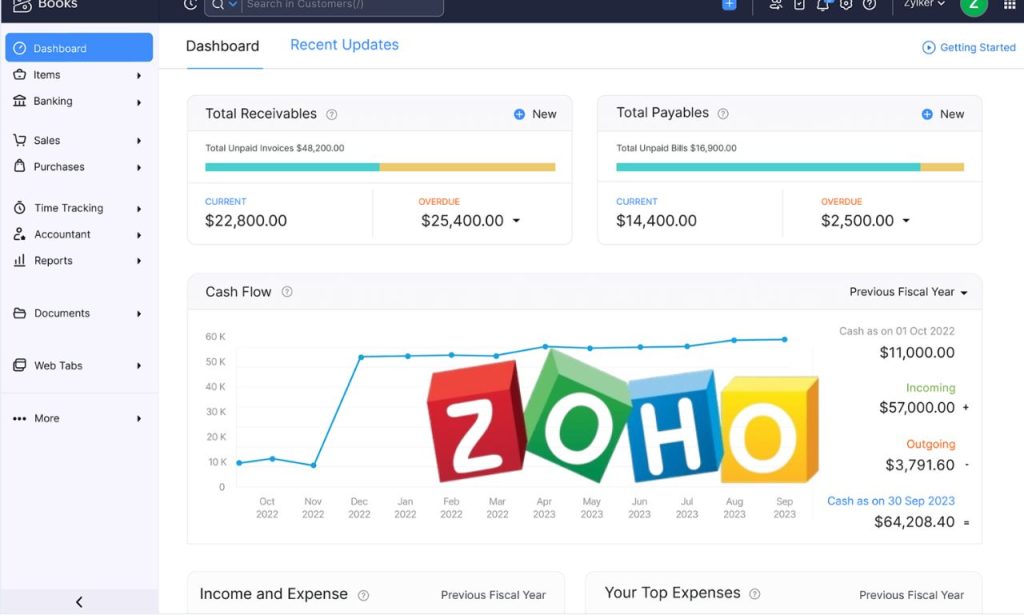The height and width of the screenshot is (615, 1024).
Task: Open the notifications bell icon
Action: (x=823, y=5)
